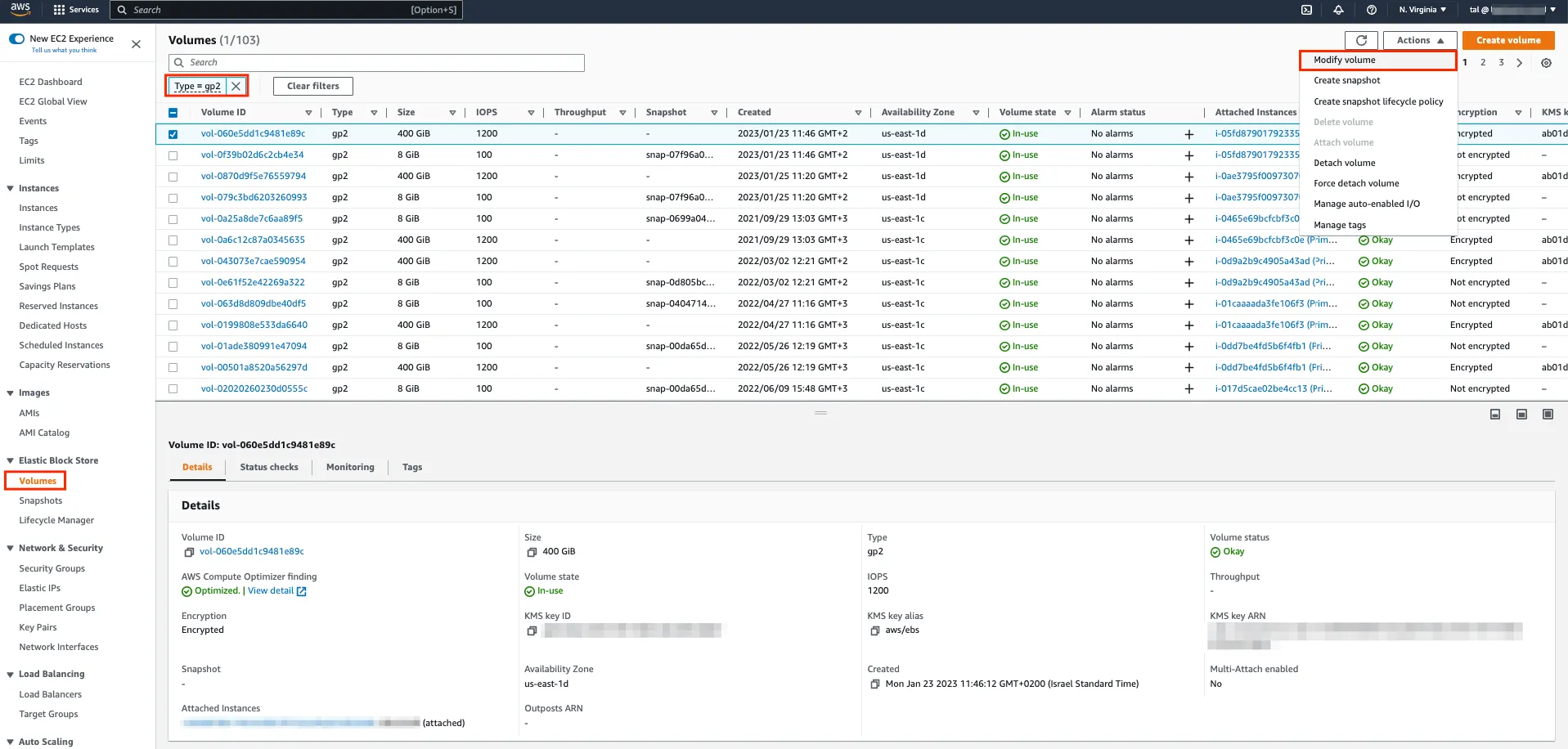
Task: Add alarm plus icon for vol-02020260230d0555c
Action: click(x=1189, y=389)
